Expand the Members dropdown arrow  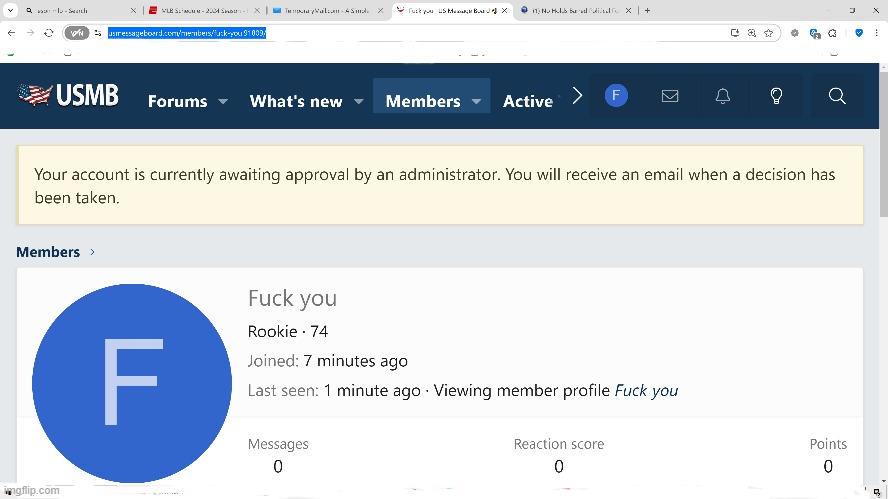(x=477, y=102)
